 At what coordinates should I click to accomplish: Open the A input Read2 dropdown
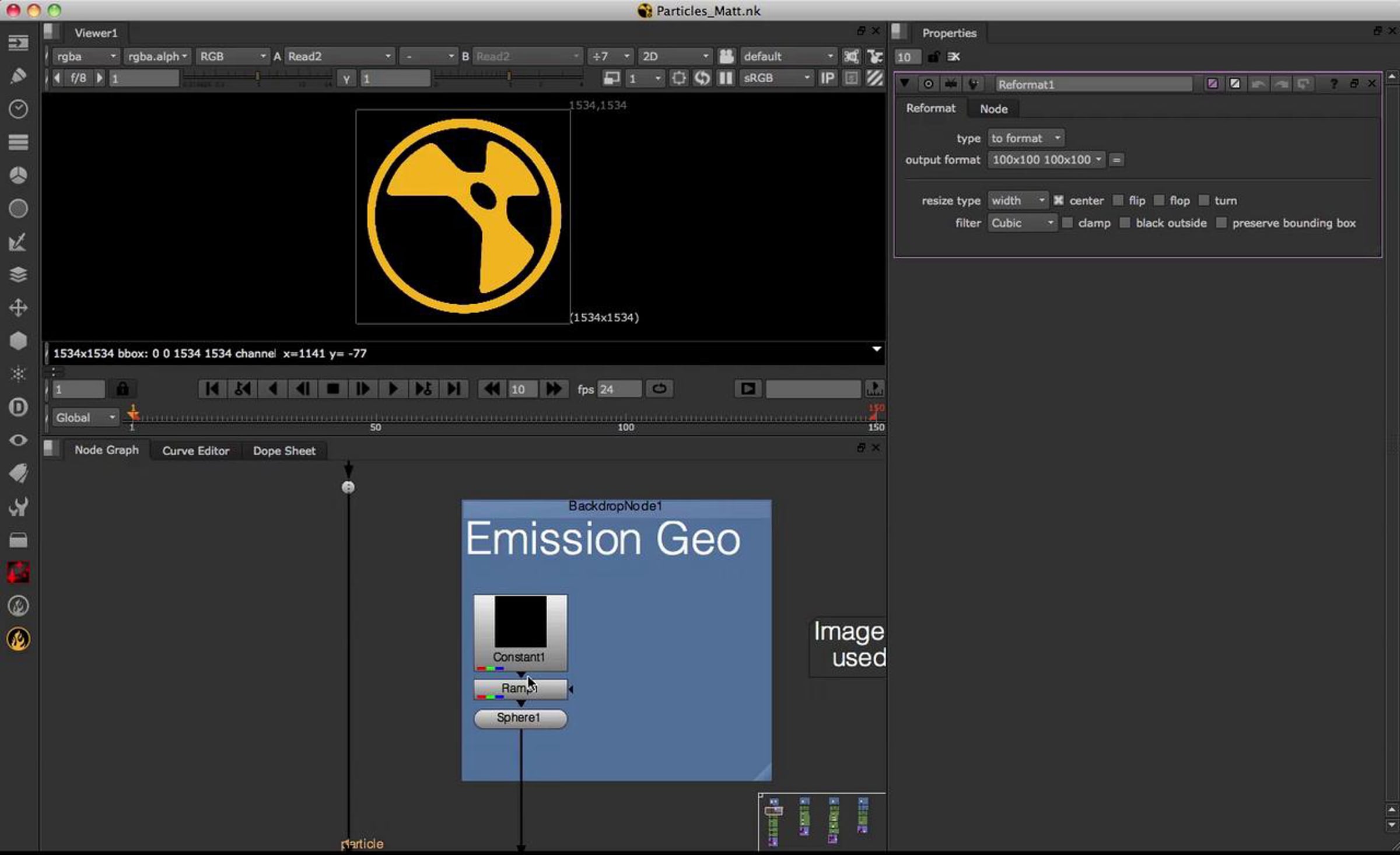(x=339, y=57)
